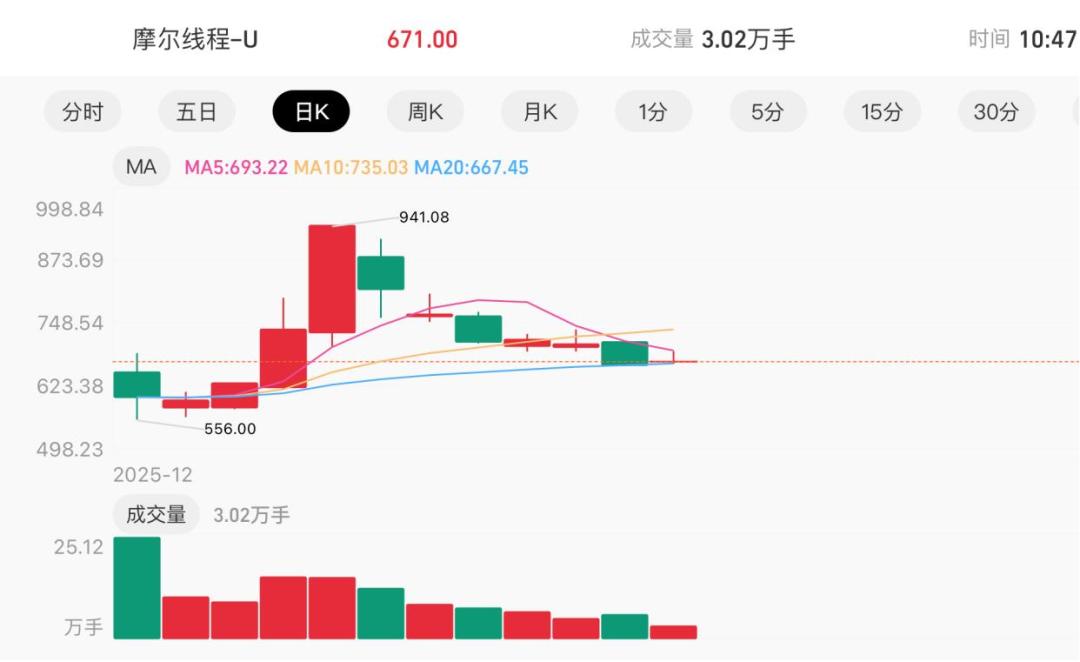Click the 941.08 high price label
The image size is (1080, 662).
point(423,216)
